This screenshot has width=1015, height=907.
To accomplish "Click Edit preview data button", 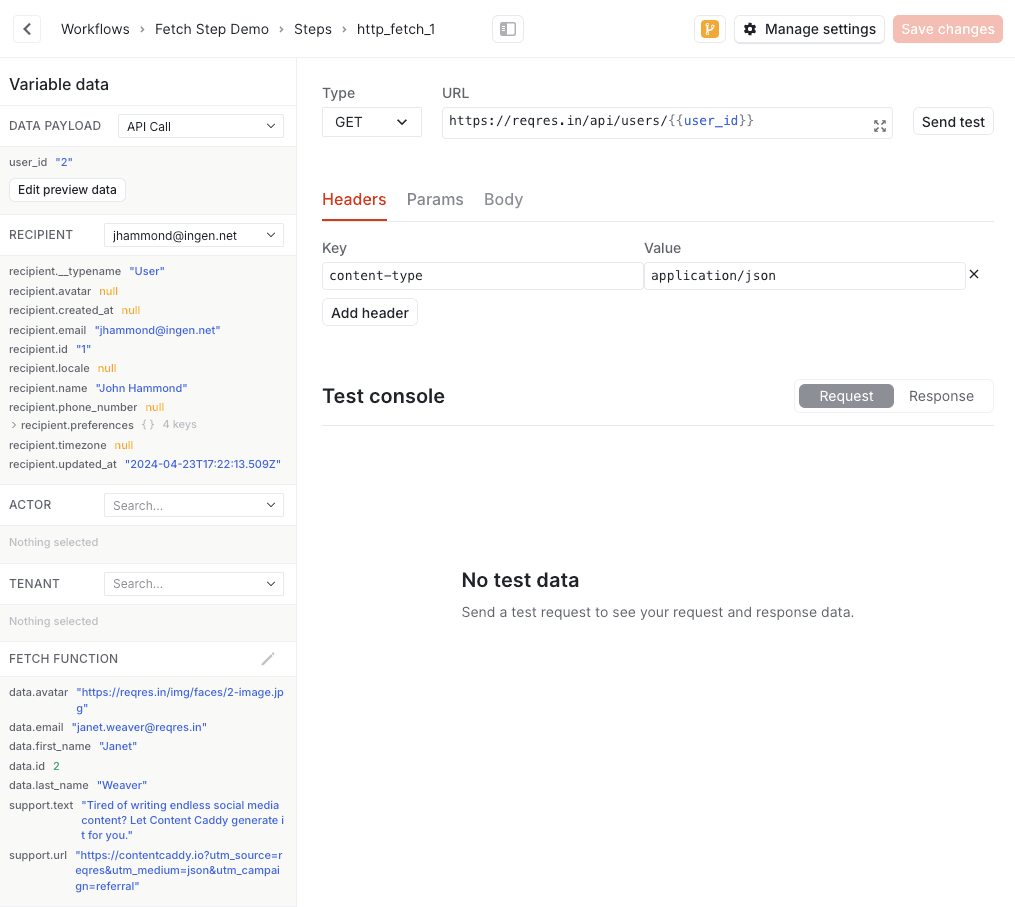I will (67, 189).
